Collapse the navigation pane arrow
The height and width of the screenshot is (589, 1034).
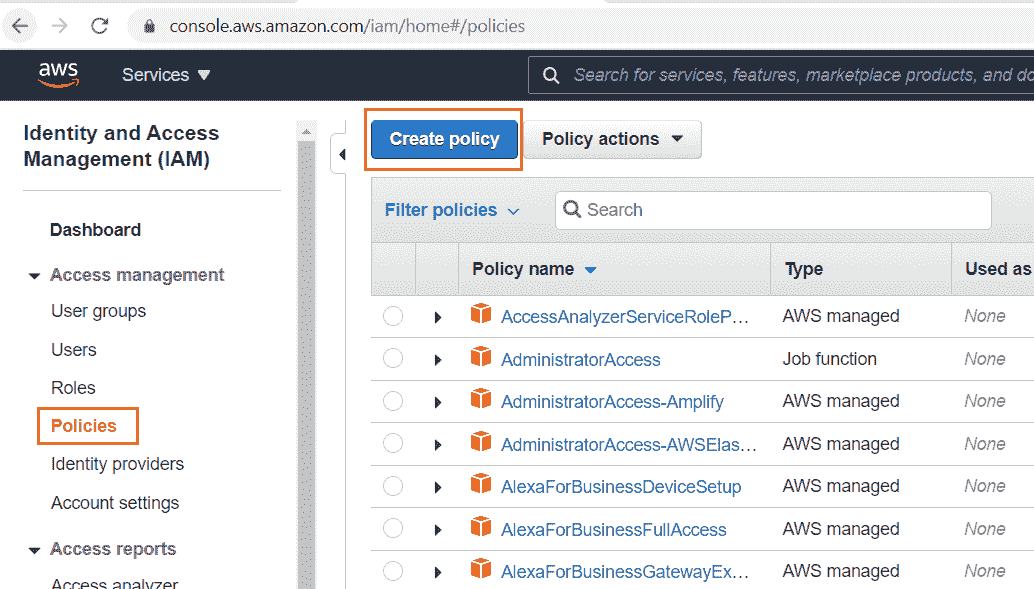coord(342,154)
